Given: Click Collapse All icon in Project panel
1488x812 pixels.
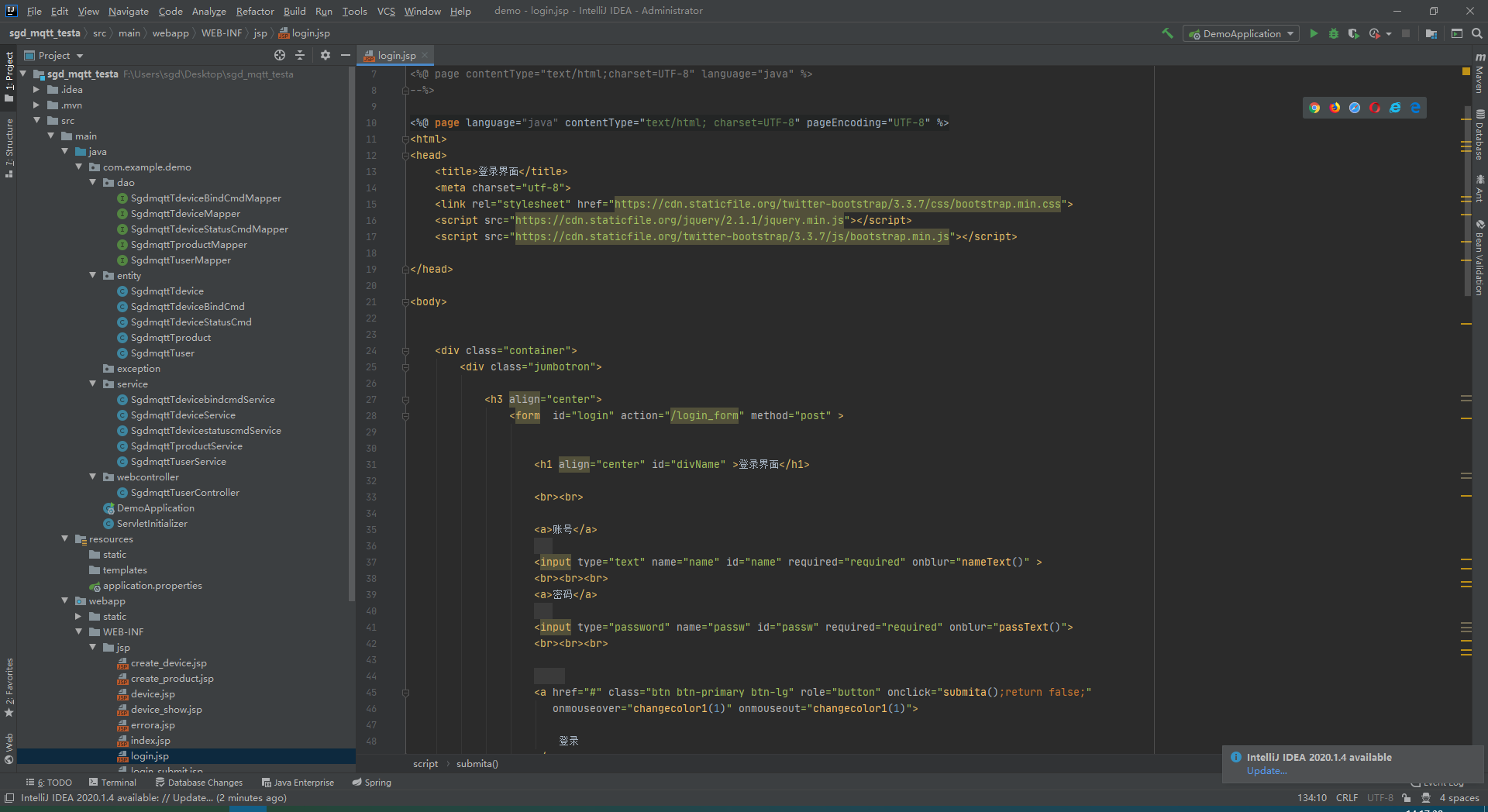Looking at the screenshot, I should 301,55.
